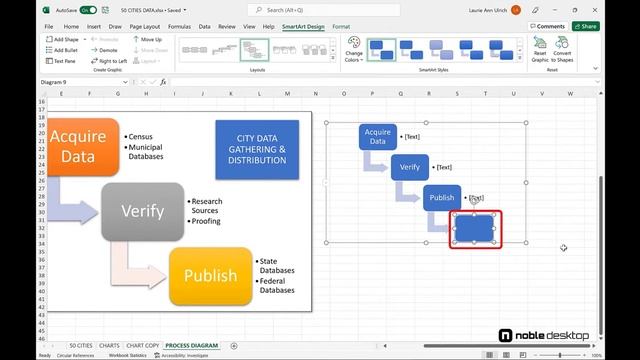640x360 pixels.
Task: Collapse the ribbon with the chevron
Action: click(x=596, y=69)
